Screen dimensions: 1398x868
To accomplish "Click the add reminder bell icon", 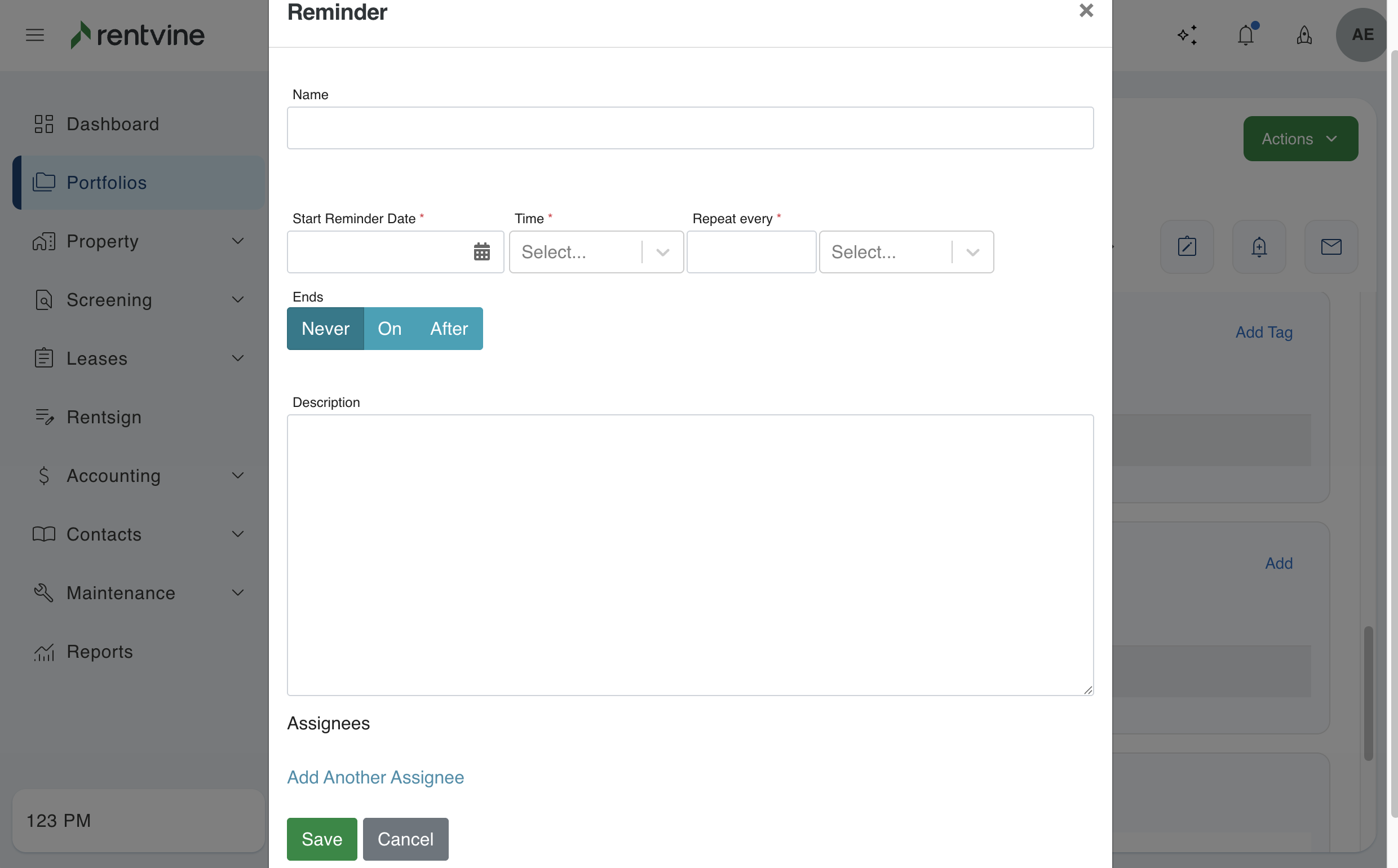I will [1259, 247].
